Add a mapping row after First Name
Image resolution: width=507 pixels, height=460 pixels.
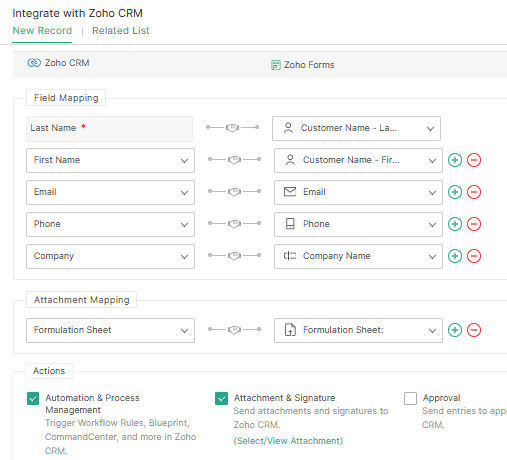455,160
